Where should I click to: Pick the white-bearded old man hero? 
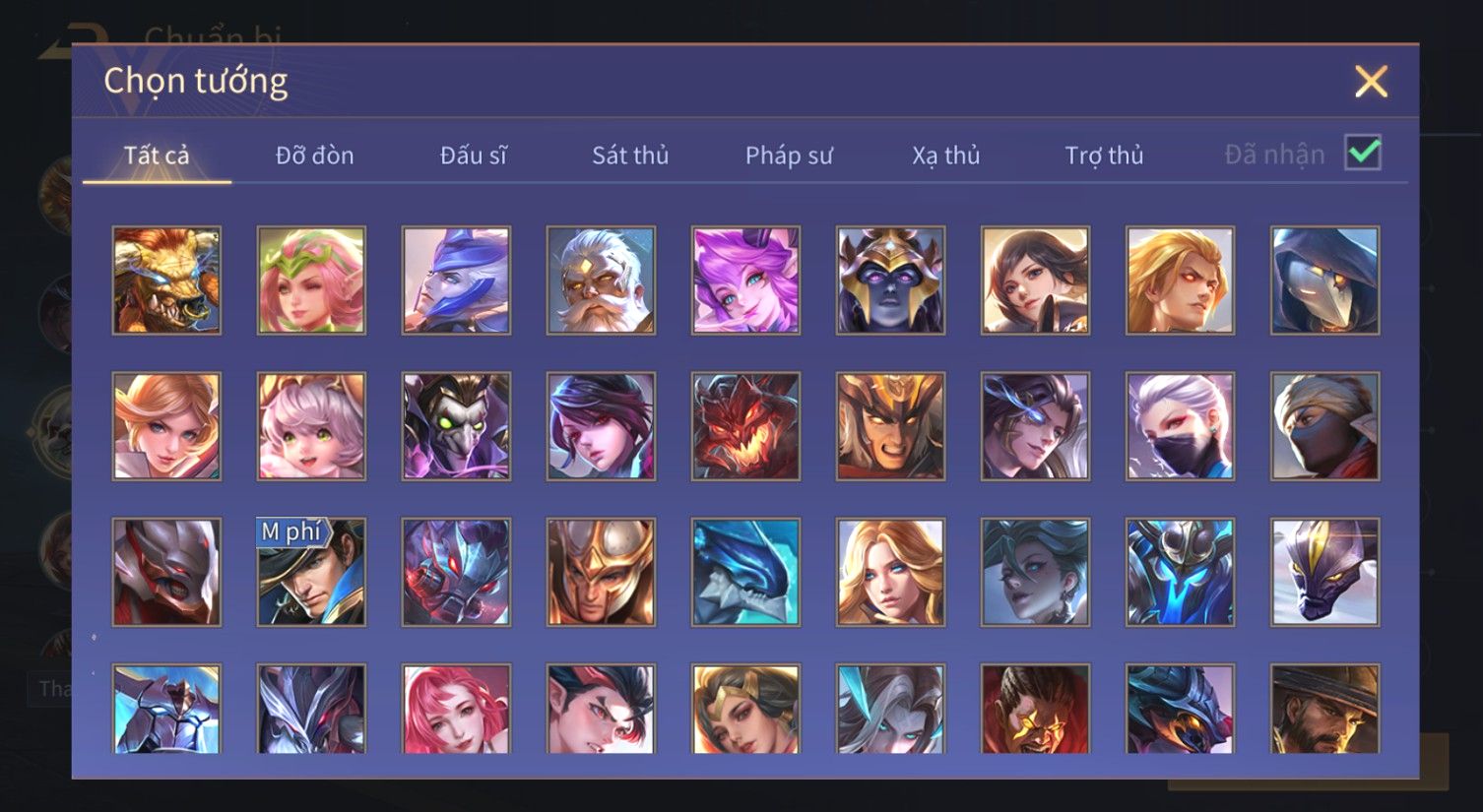(x=601, y=281)
